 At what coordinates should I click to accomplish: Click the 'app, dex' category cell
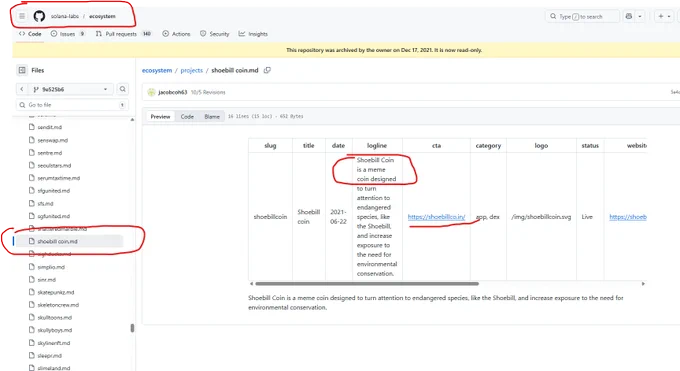pyautogui.click(x=488, y=217)
